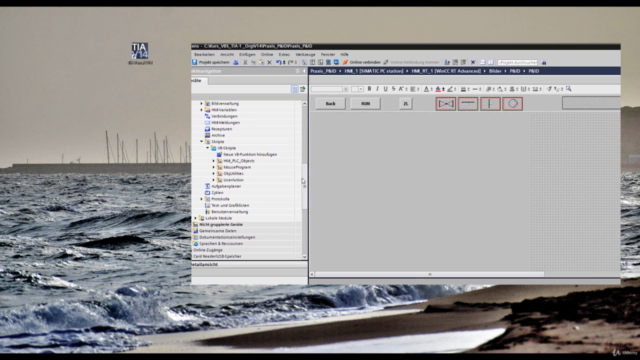This screenshot has width=640, height=360.
Task: Open the Hilfe menu
Action: [x=344, y=54]
